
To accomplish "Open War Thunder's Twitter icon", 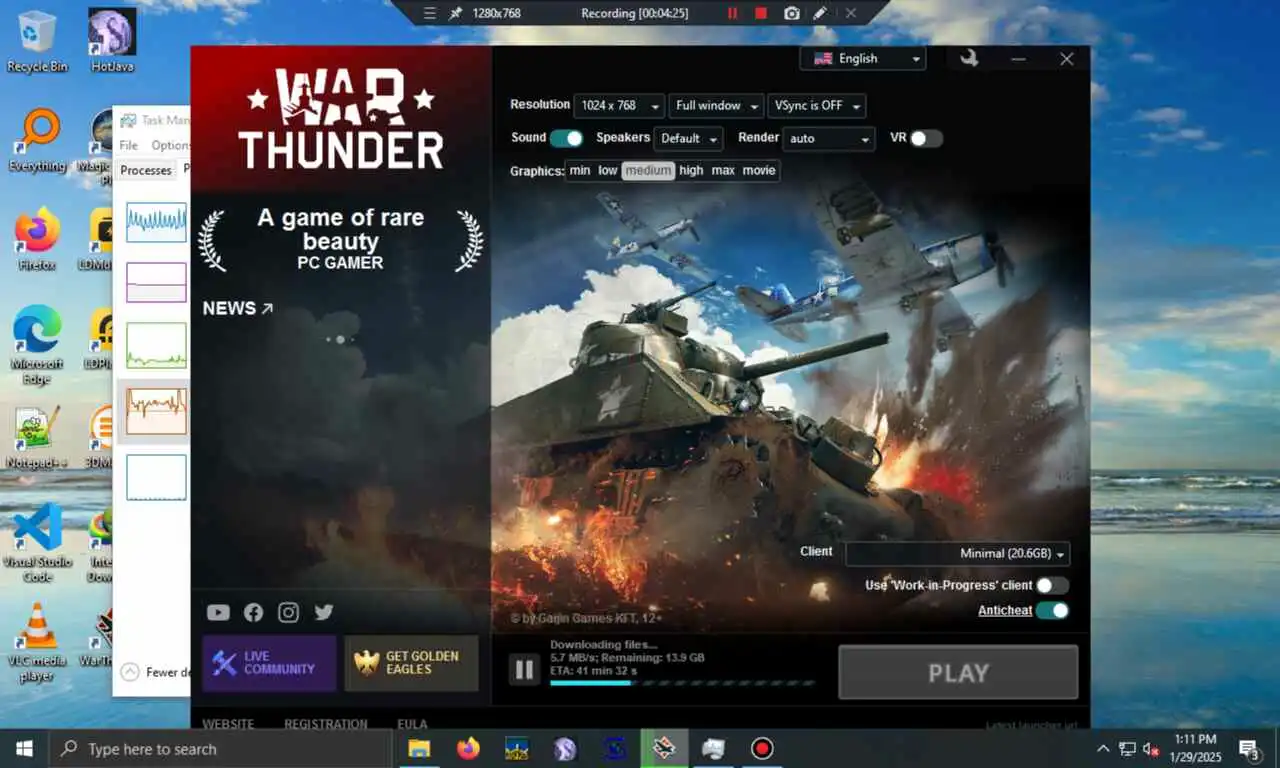I will [324, 612].
